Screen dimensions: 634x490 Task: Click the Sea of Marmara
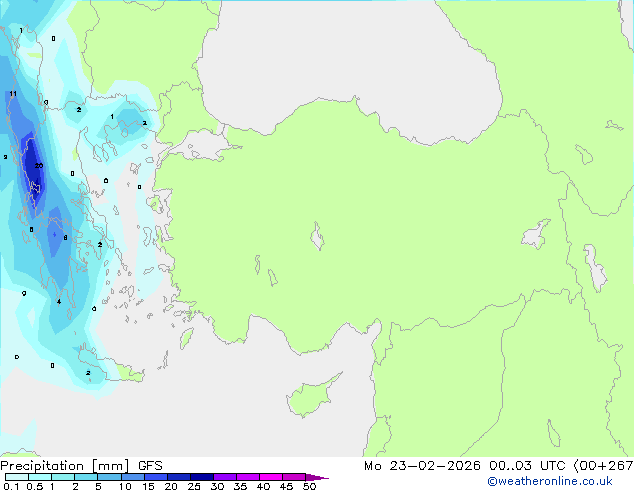click(207, 149)
